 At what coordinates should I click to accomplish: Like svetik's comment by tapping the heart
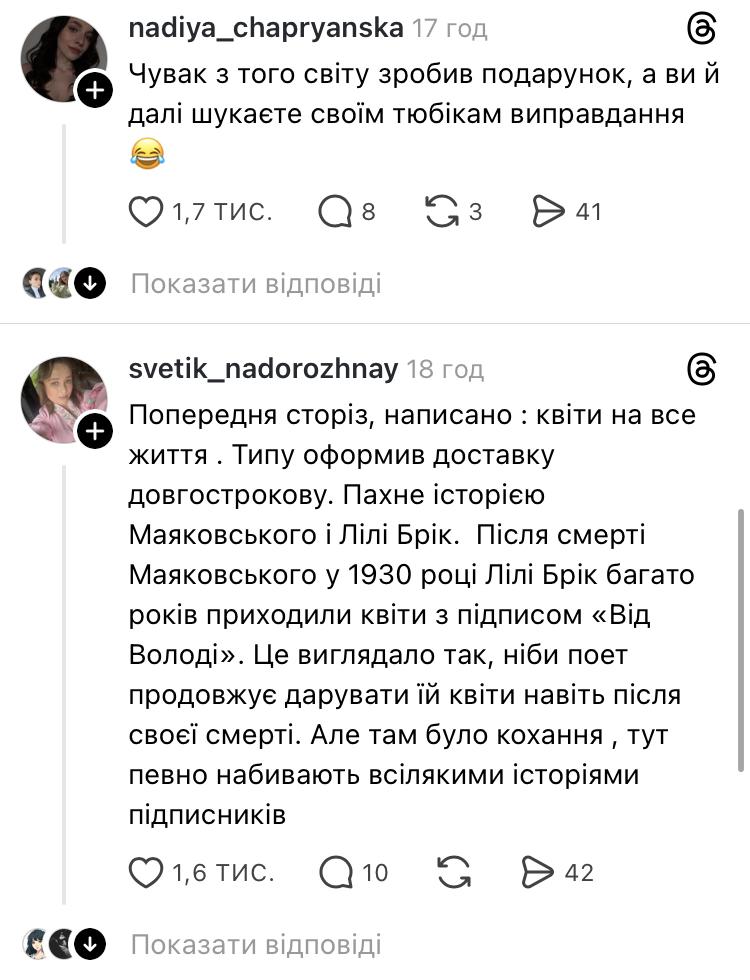click(x=146, y=872)
